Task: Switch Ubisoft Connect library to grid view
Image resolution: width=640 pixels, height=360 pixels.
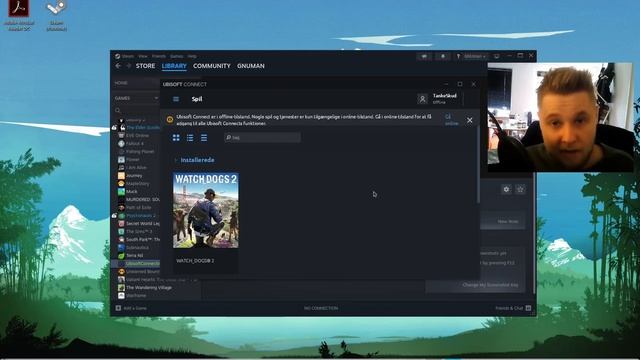Action: coord(176,138)
